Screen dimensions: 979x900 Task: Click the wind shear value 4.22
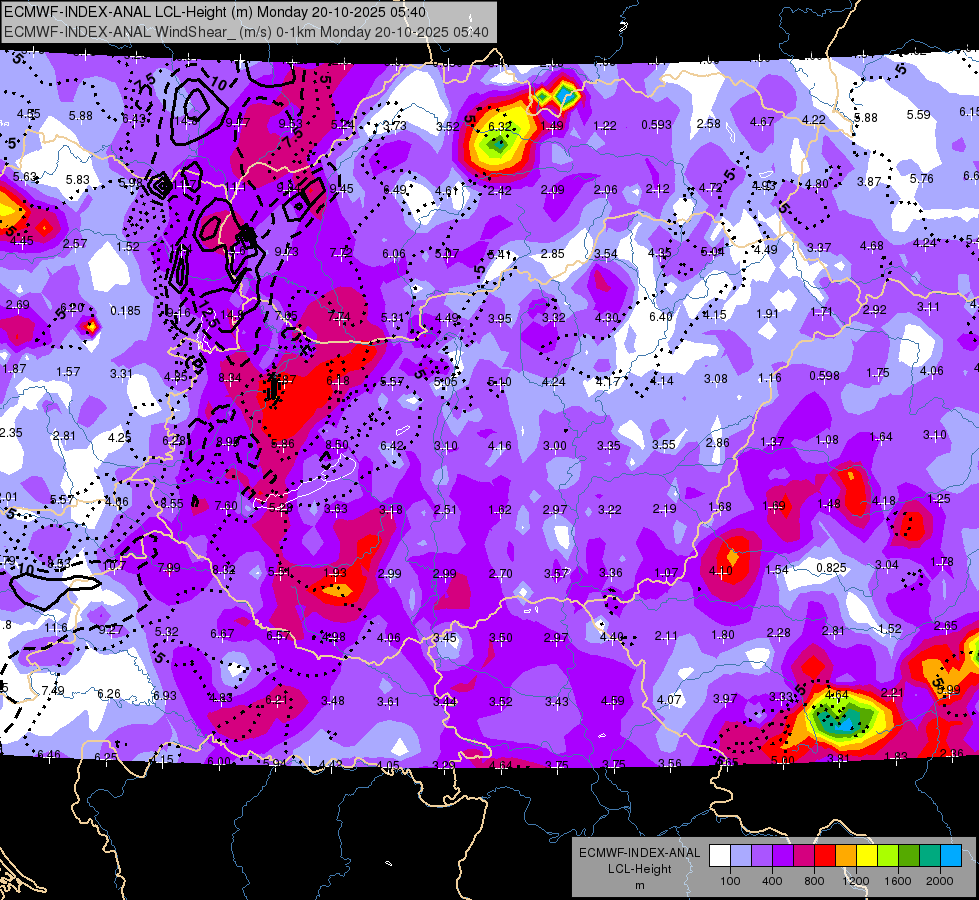click(x=814, y=119)
